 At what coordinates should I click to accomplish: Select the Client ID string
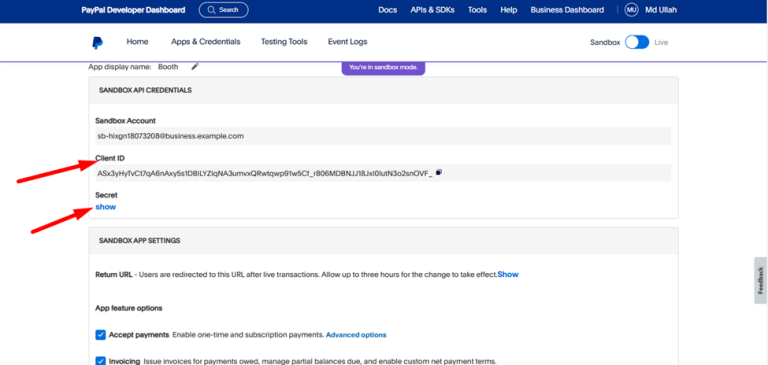[265, 172]
